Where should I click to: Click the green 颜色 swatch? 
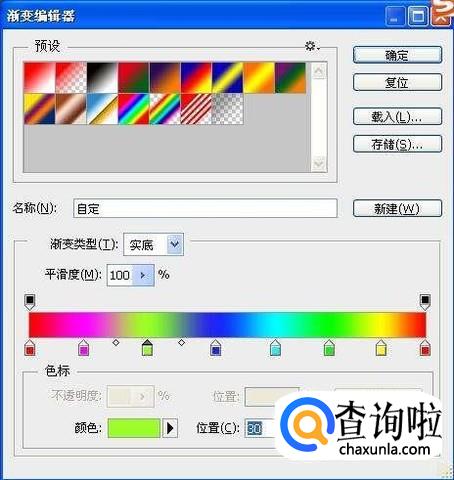(134, 428)
